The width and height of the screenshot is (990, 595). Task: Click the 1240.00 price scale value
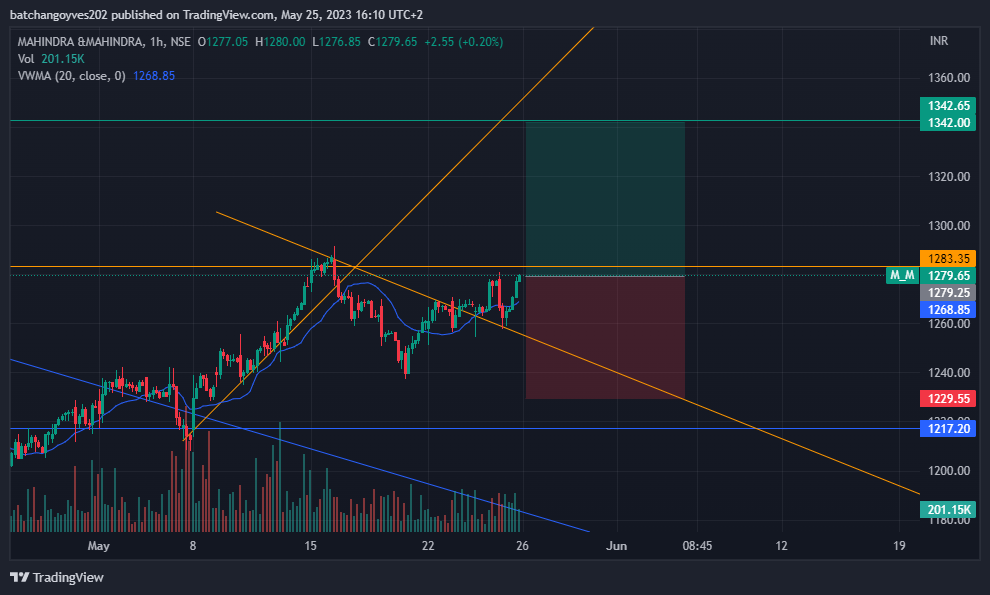(x=949, y=373)
